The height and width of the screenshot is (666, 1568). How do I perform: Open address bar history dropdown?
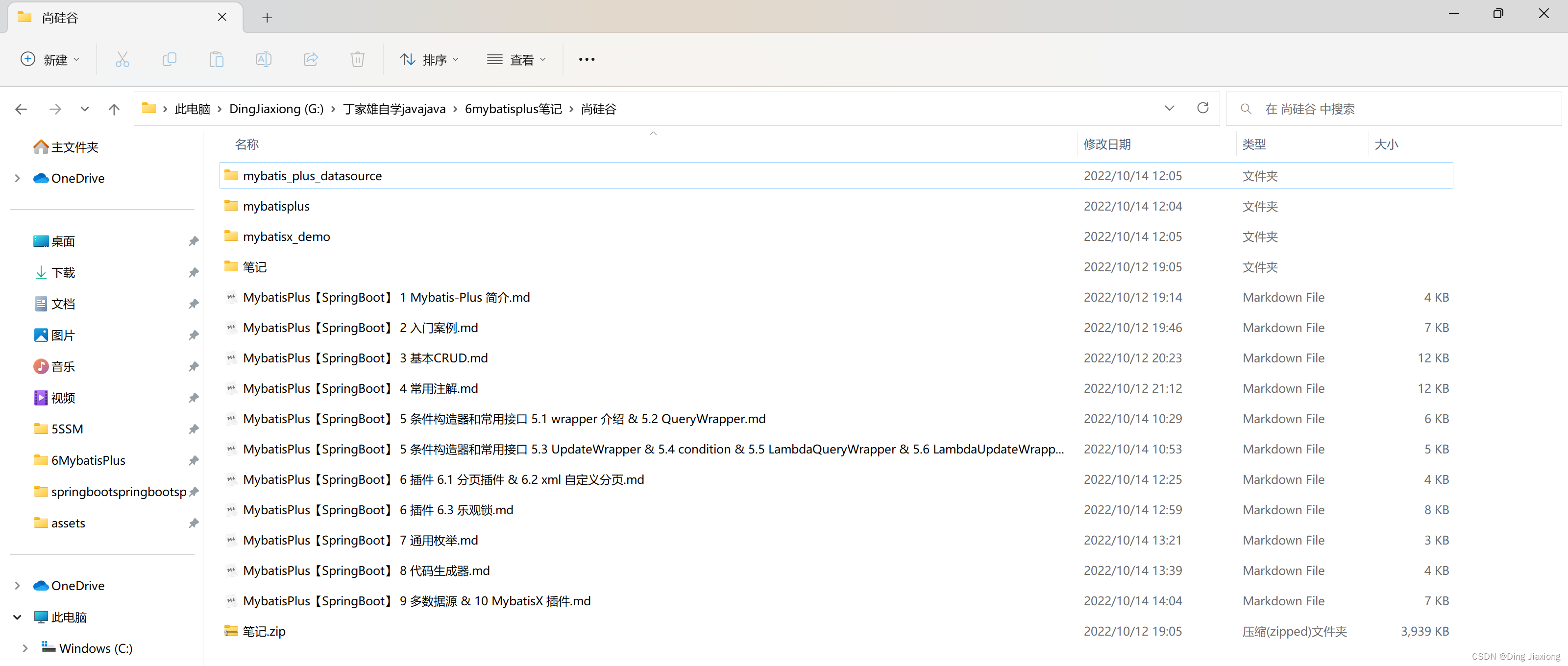pyautogui.click(x=1169, y=108)
